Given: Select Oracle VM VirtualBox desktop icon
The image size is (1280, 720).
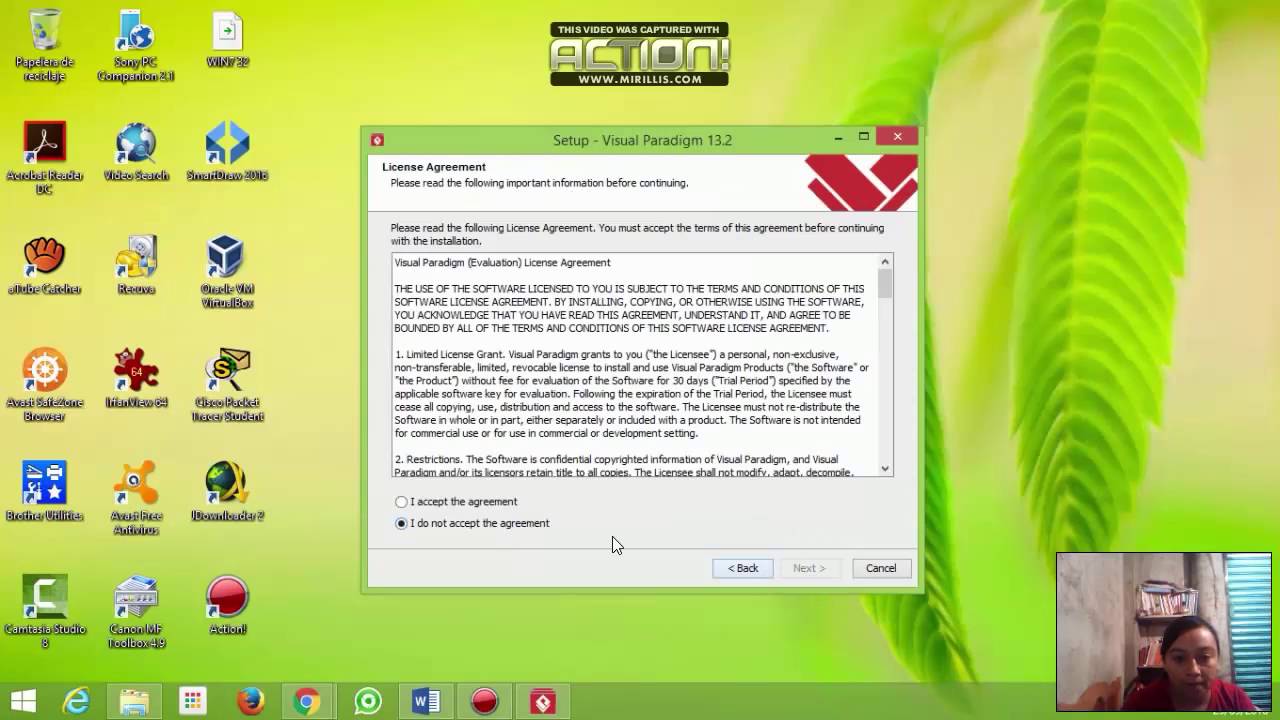Looking at the screenshot, I should point(227,272).
